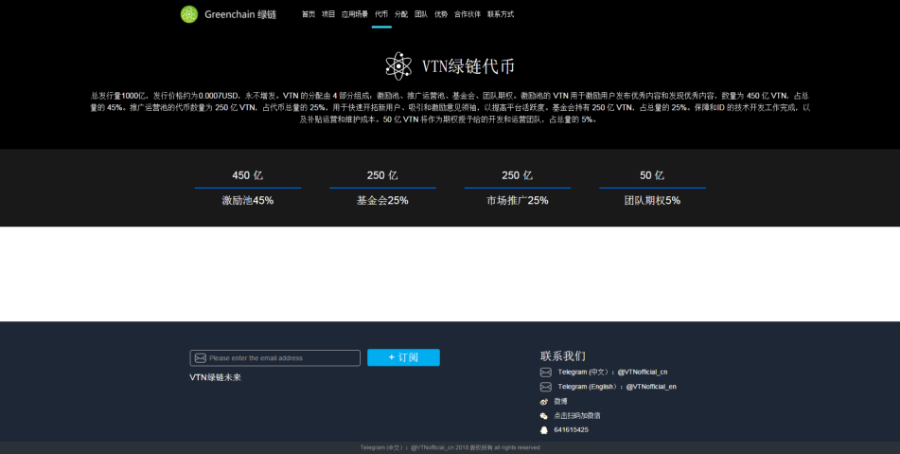Open the Telegram (中文) @VTNofficial_cn link
Screen dimensions: 900x454
(x=612, y=372)
